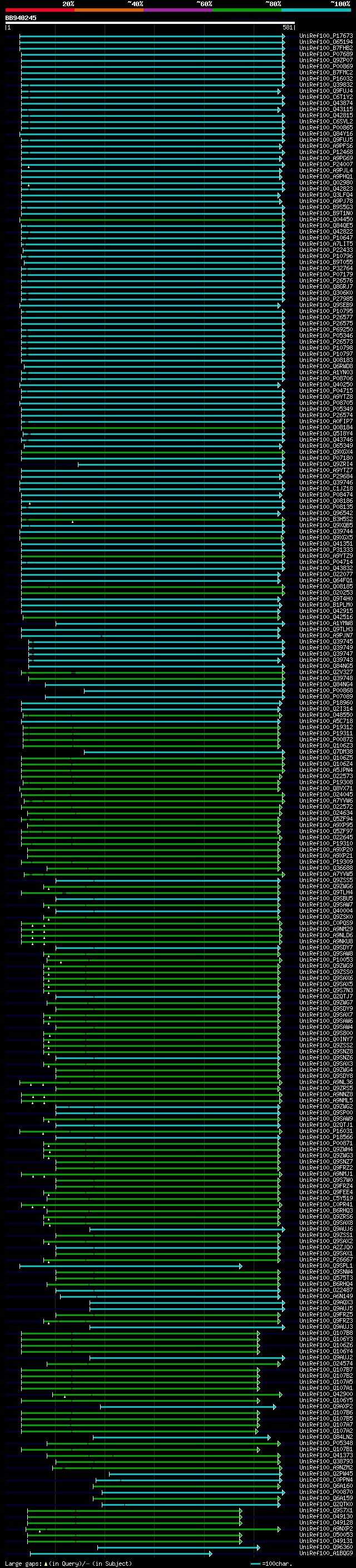Open hit UniRef100_P17673
Screen dimensions: 356x1568
(326, 36)
